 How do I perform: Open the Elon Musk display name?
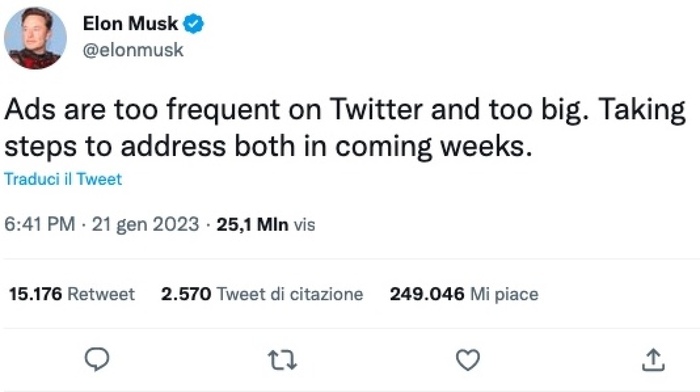click(x=130, y=24)
